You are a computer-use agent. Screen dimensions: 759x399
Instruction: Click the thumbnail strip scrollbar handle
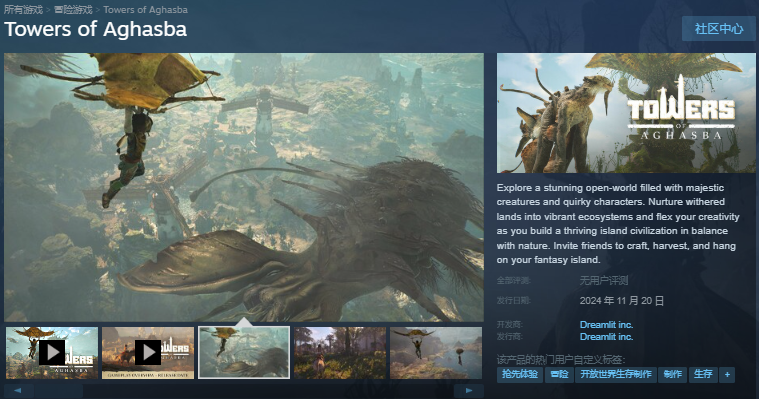tap(58, 390)
